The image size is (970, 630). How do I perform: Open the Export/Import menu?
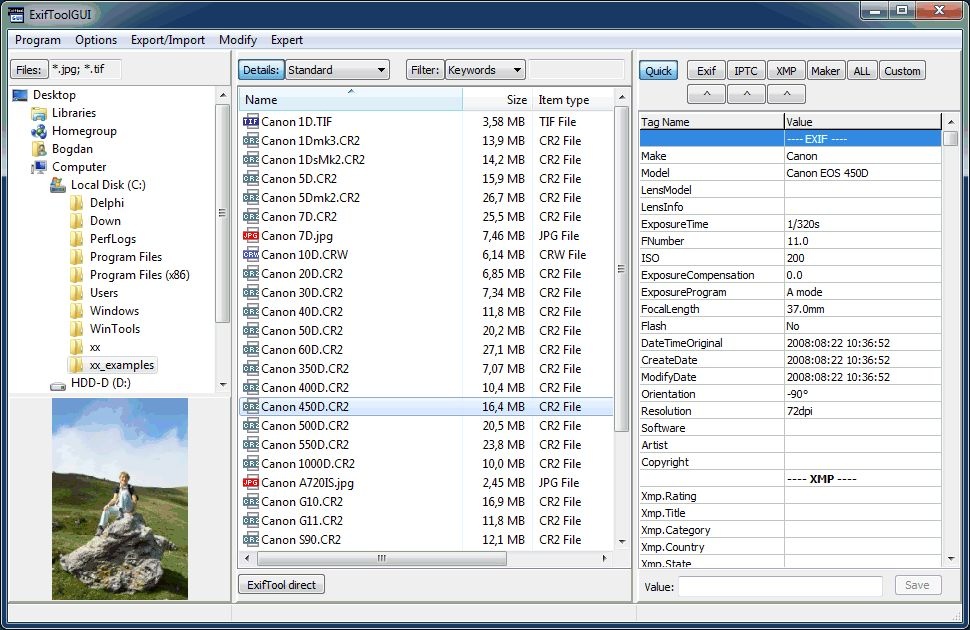click(x=168, y=40)
